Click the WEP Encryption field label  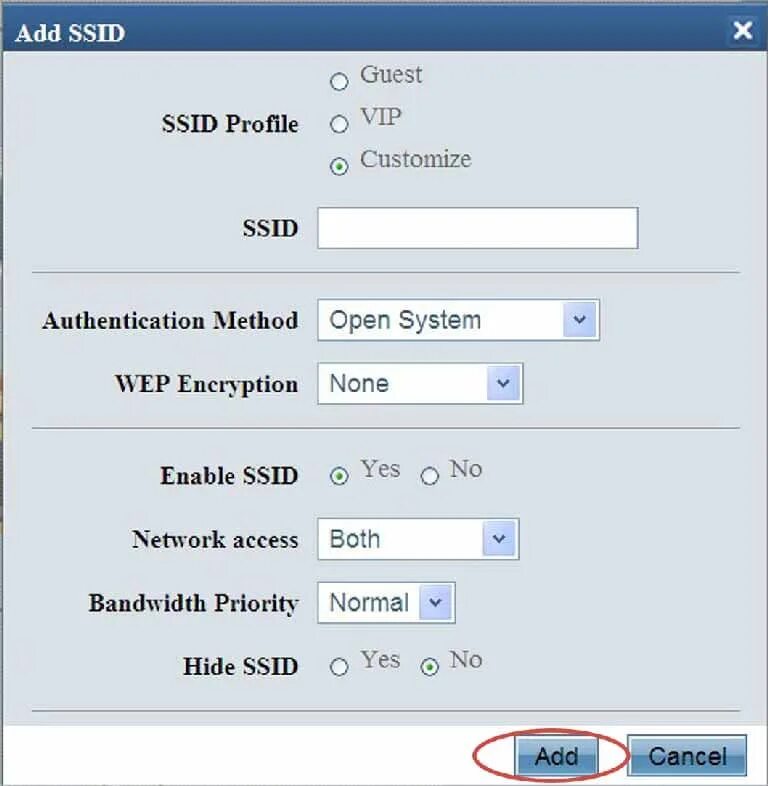pos(207,384)
